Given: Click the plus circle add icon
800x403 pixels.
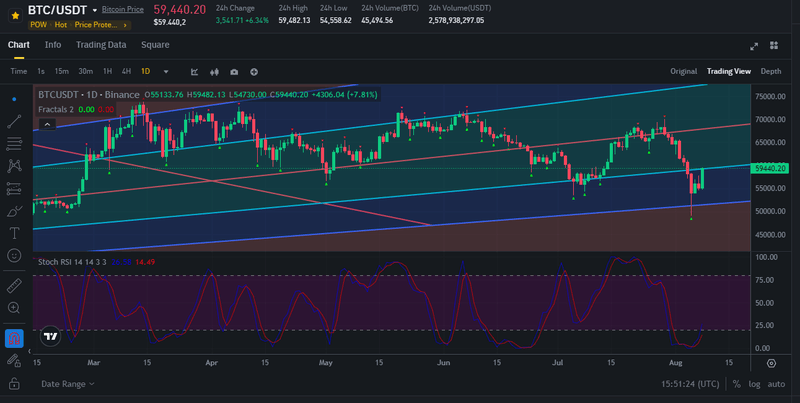Looking at the screenshot, I should [x=254, y=72].
